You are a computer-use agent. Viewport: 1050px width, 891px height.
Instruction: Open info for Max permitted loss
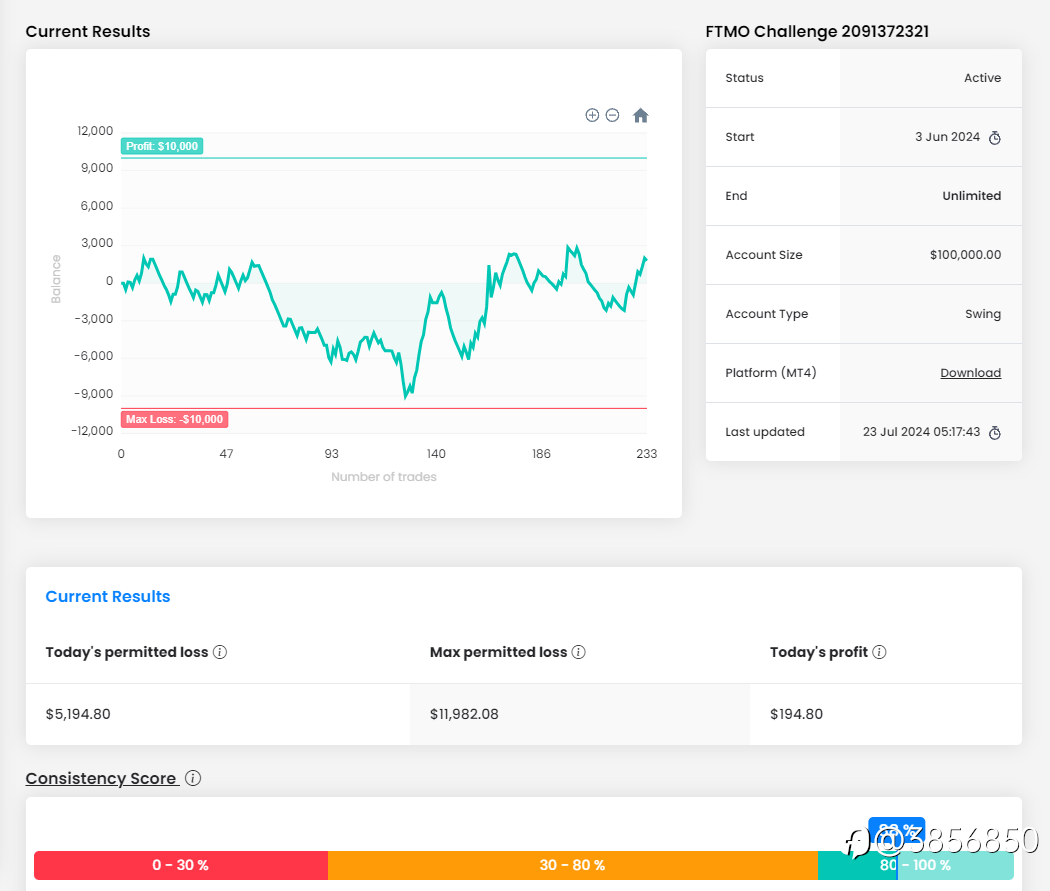click(x=579, y=652)
